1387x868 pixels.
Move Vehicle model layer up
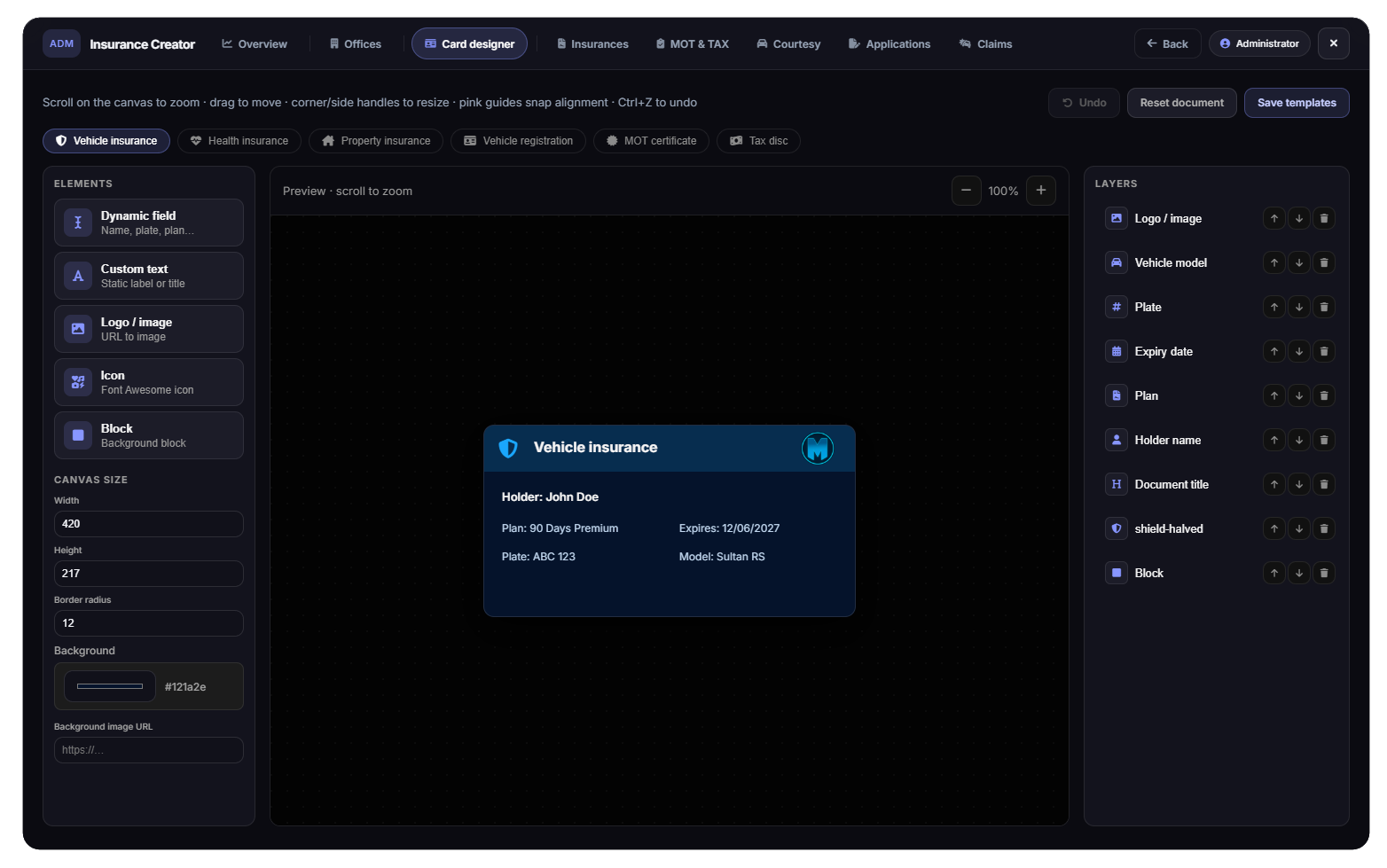tap(1273, 262)
